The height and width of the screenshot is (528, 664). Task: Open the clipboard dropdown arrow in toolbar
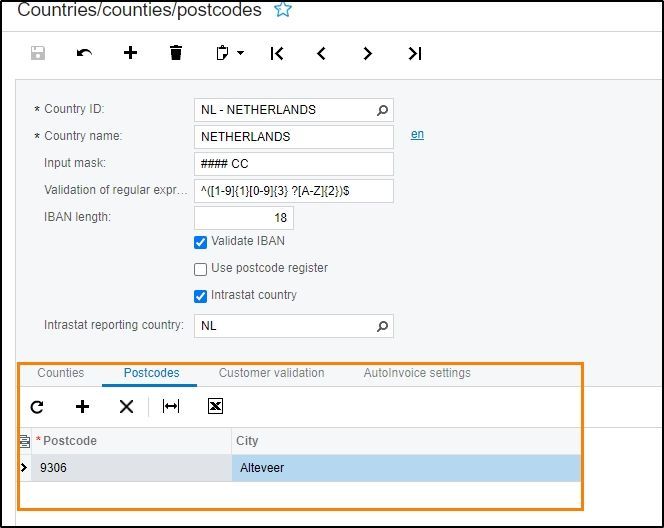pos(241,53)
